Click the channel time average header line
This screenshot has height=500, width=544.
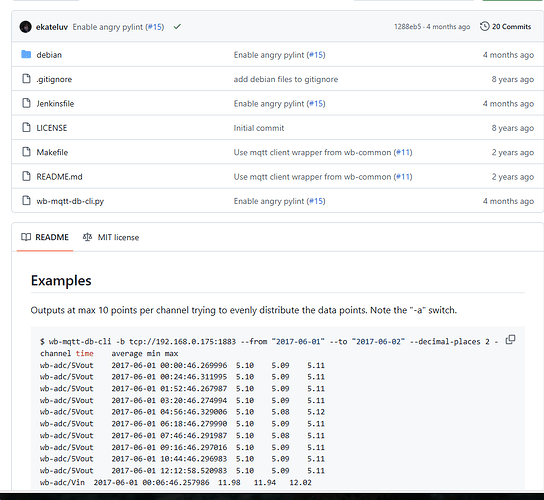(109, 354)
